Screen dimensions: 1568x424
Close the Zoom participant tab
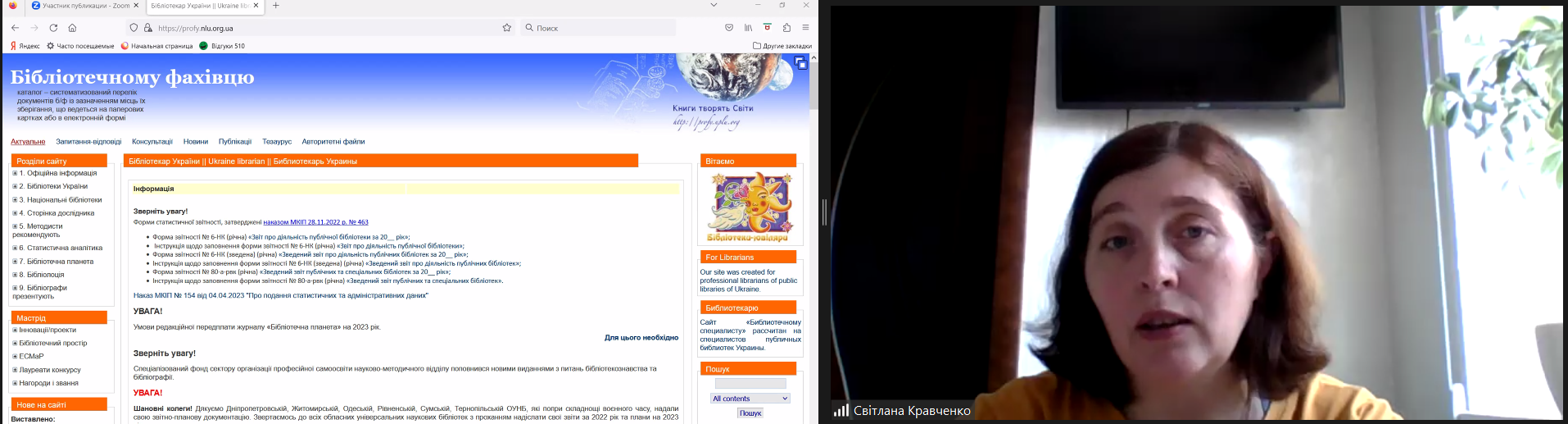point(136,6)
